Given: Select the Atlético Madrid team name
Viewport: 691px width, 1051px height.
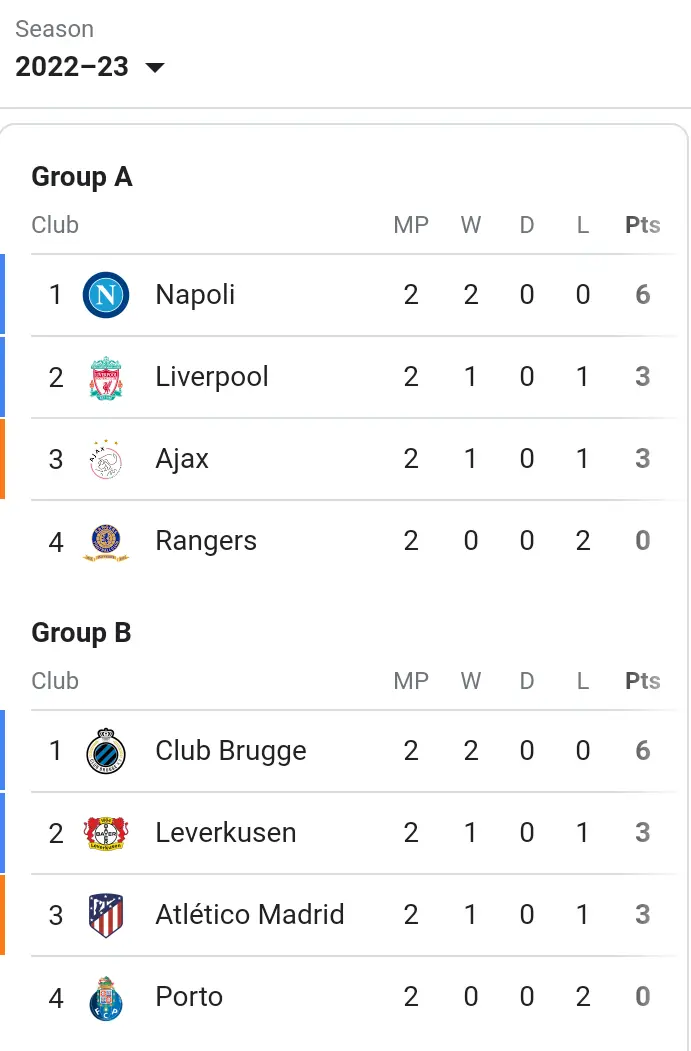Looking at the screenshot, I should pyautogui.click(x=249, y=915).
